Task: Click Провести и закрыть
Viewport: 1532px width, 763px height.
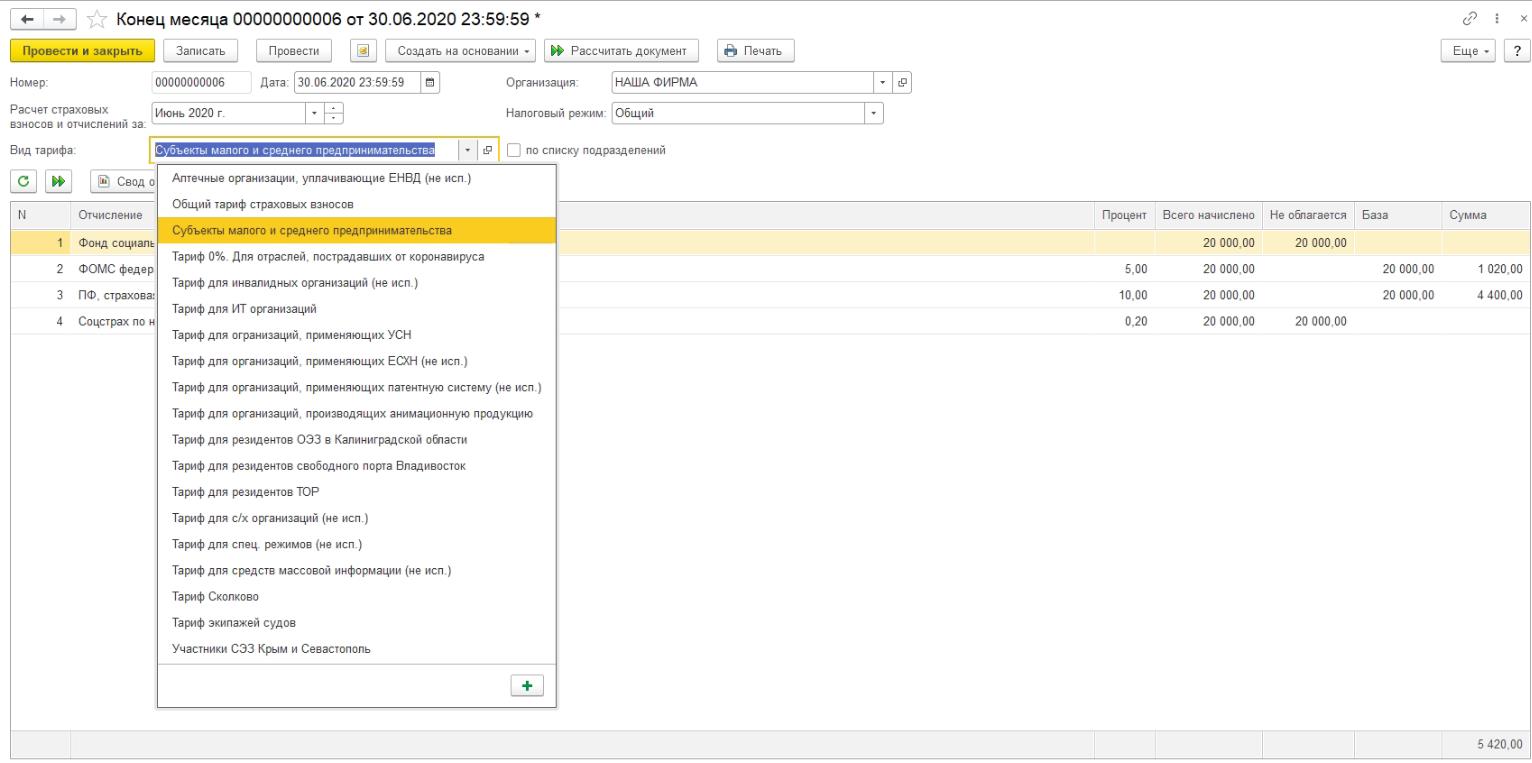Action: (x=82, y=50)
